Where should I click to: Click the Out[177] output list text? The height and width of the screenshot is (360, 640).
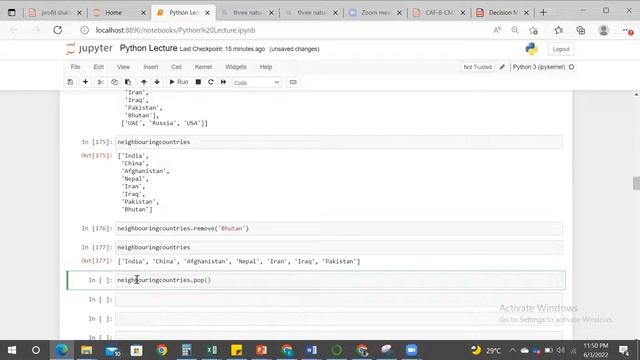239,261
